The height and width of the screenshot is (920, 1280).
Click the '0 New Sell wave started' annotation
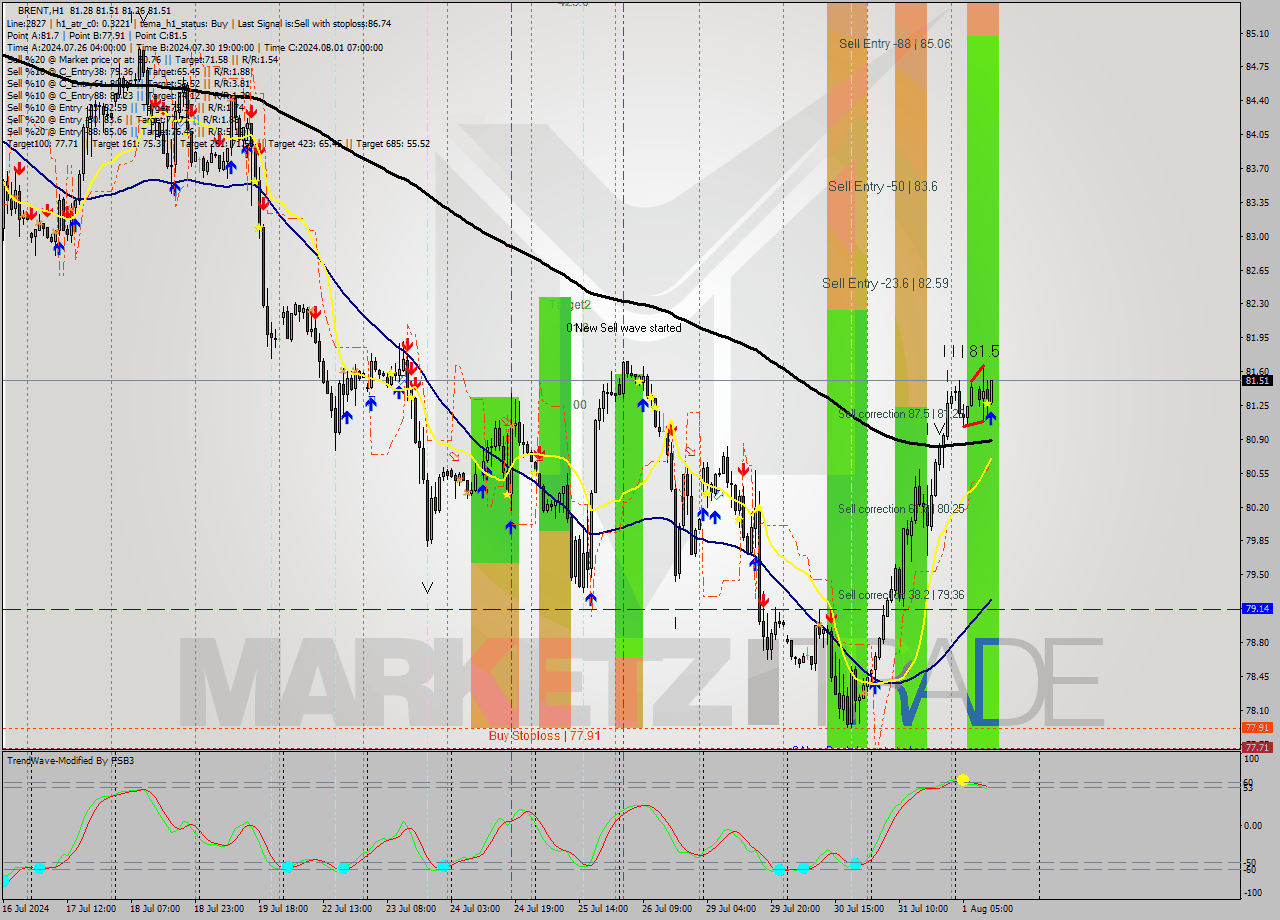624,328
